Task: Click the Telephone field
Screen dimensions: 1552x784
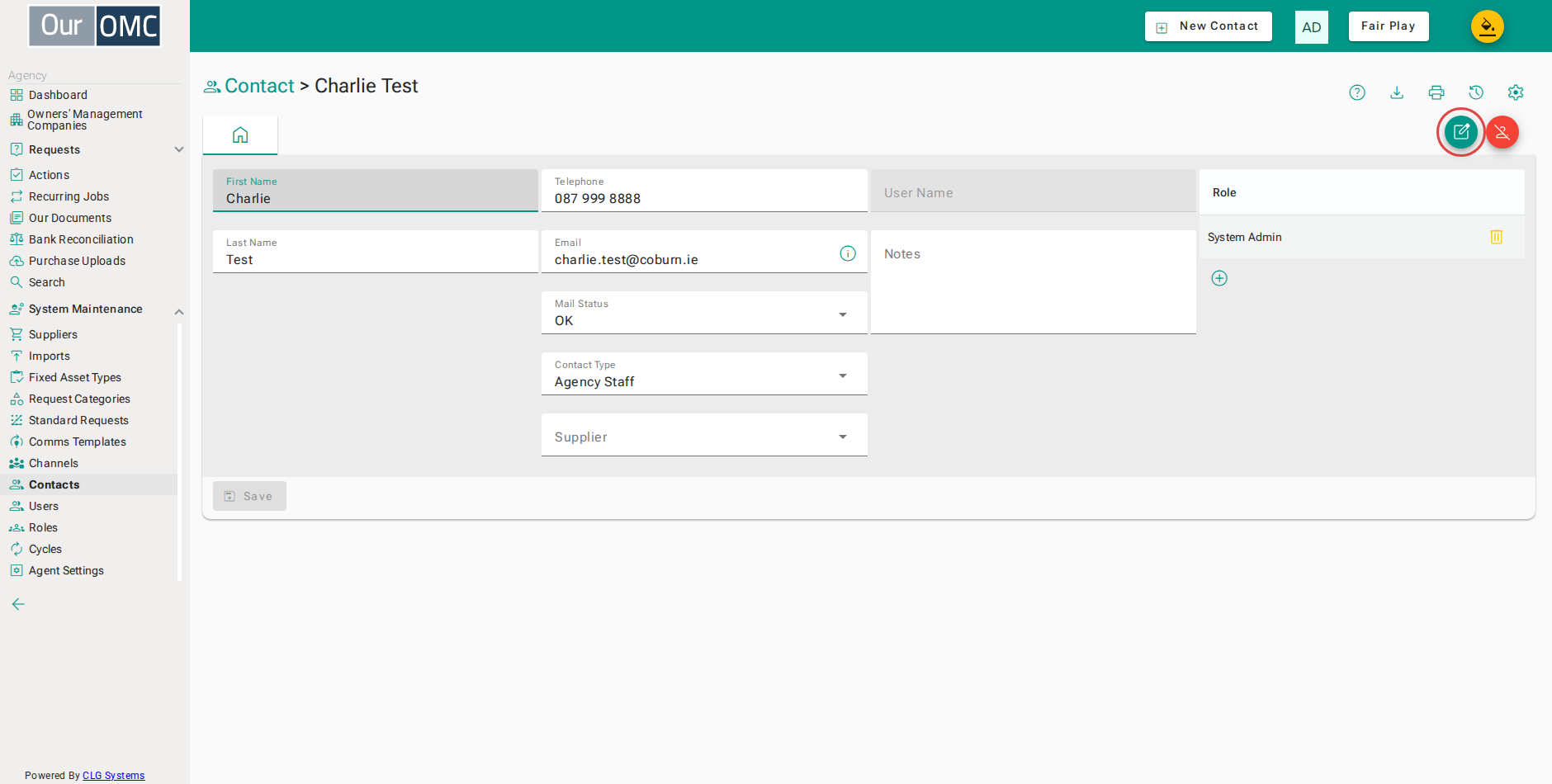Action: coord(704,191)
